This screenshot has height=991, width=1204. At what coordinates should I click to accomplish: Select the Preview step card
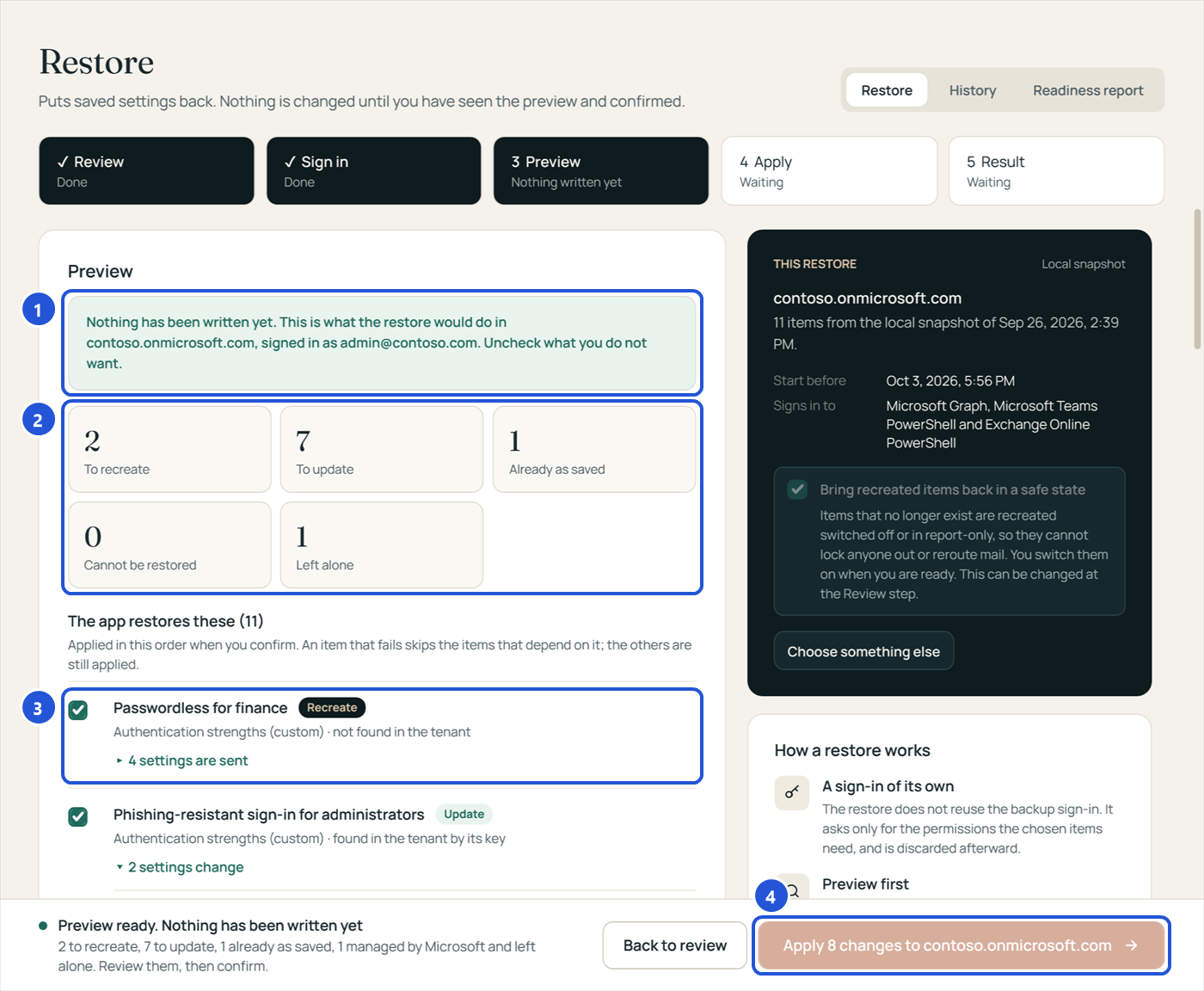pos(601,171)
